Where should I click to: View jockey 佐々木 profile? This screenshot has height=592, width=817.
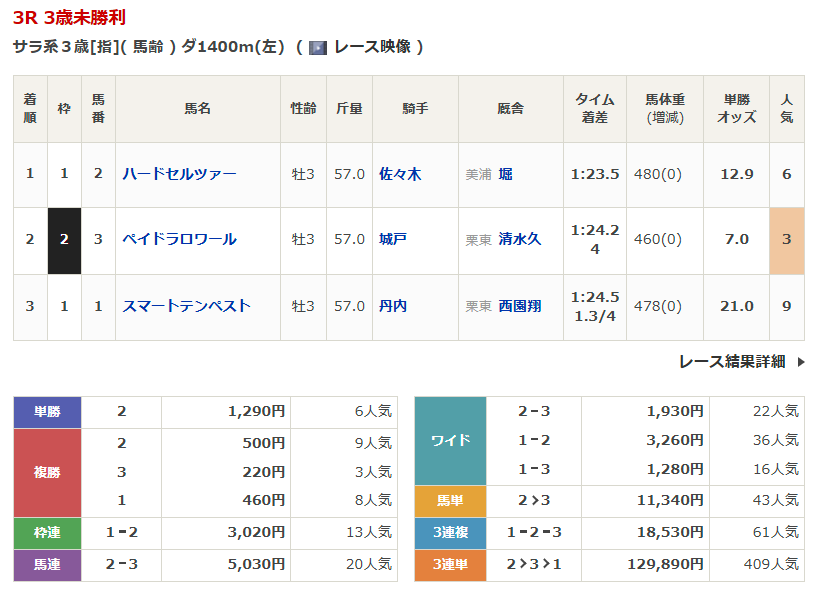pyautogui.click(x=400, y=174)
